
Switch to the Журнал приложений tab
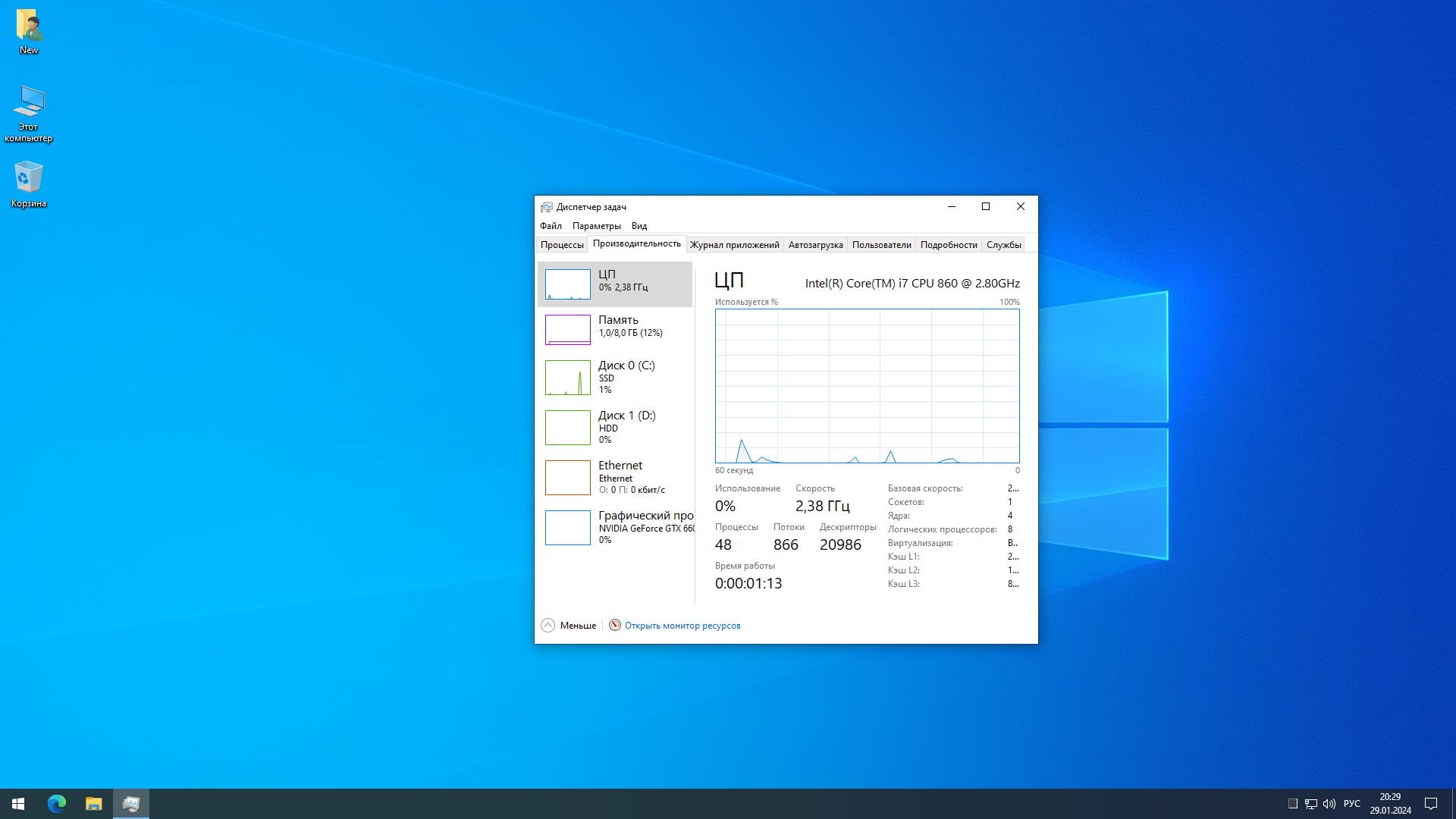pyautogui.click(x=734, y=245)
